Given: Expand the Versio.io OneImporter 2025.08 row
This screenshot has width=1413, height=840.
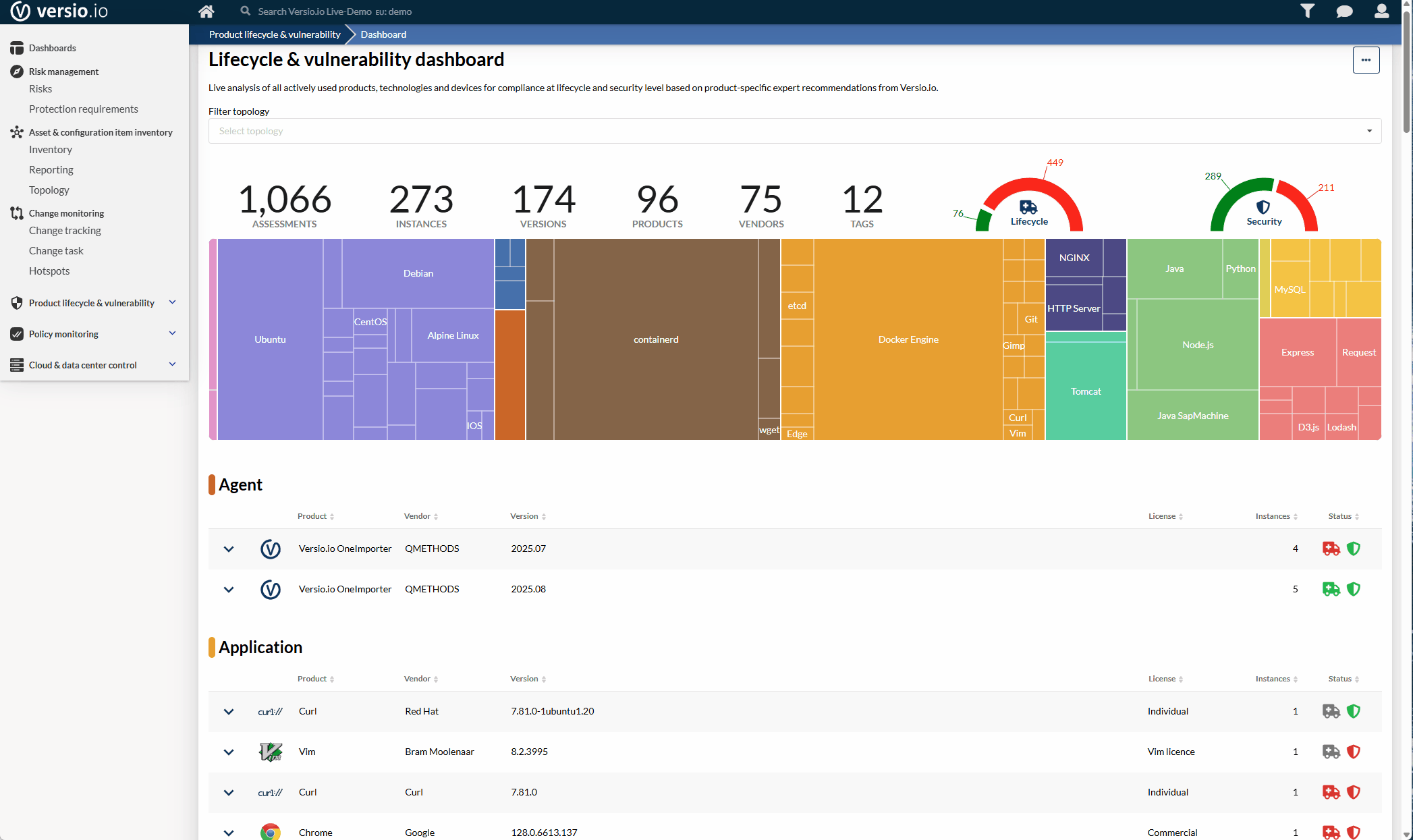Looking at the screenshot, I should pyautogui.click(x=229, y=590).
